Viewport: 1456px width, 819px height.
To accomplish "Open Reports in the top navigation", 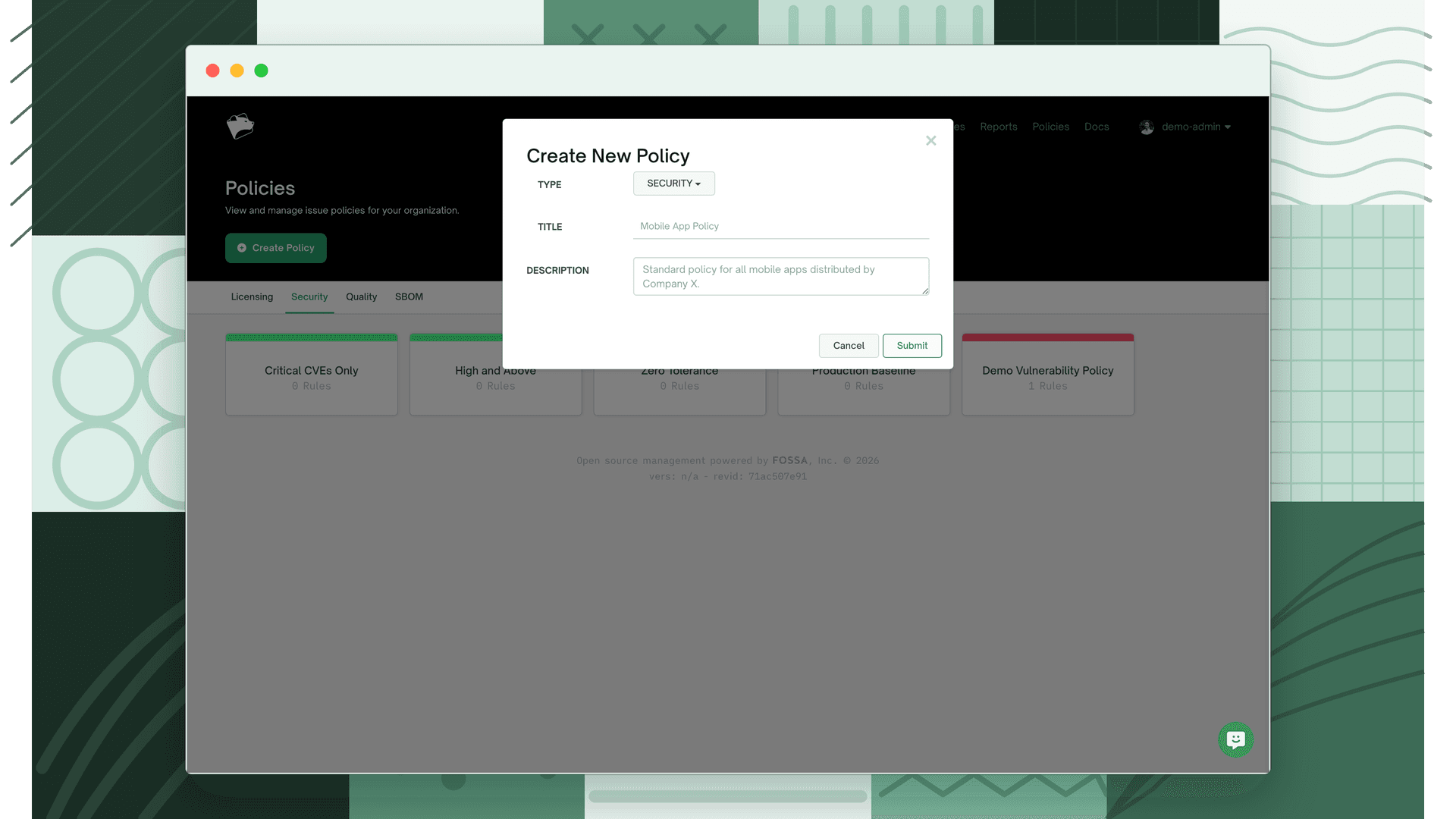I will (x=998, y=127).
